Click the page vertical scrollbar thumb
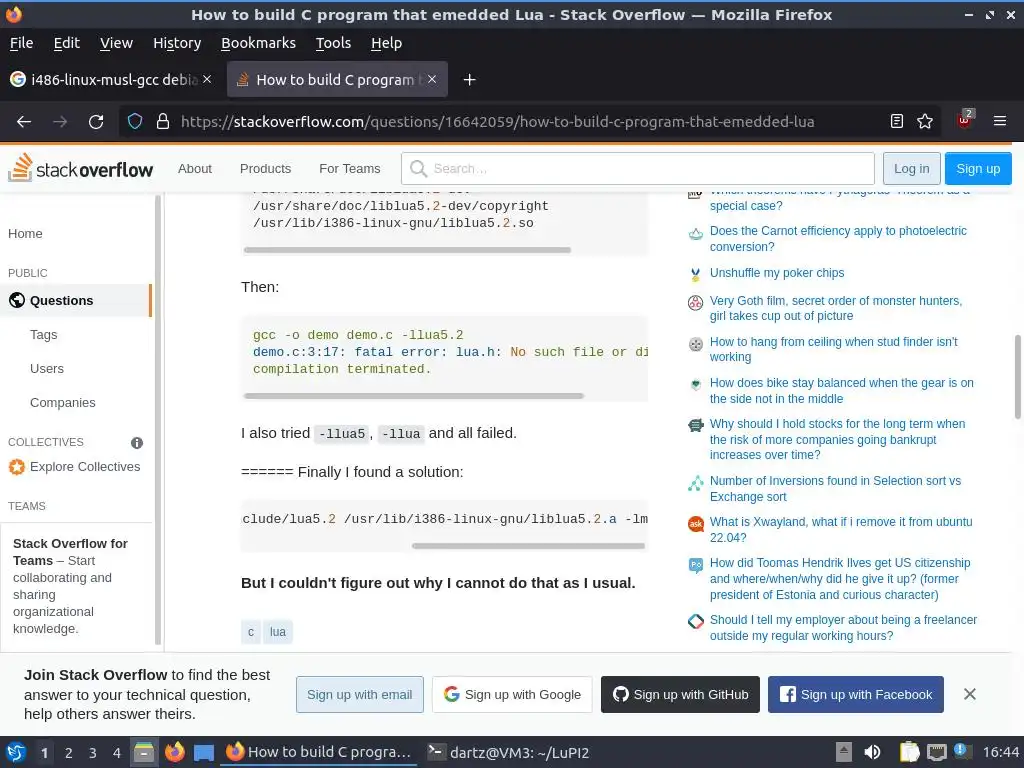 click(x=1017, y=377)
